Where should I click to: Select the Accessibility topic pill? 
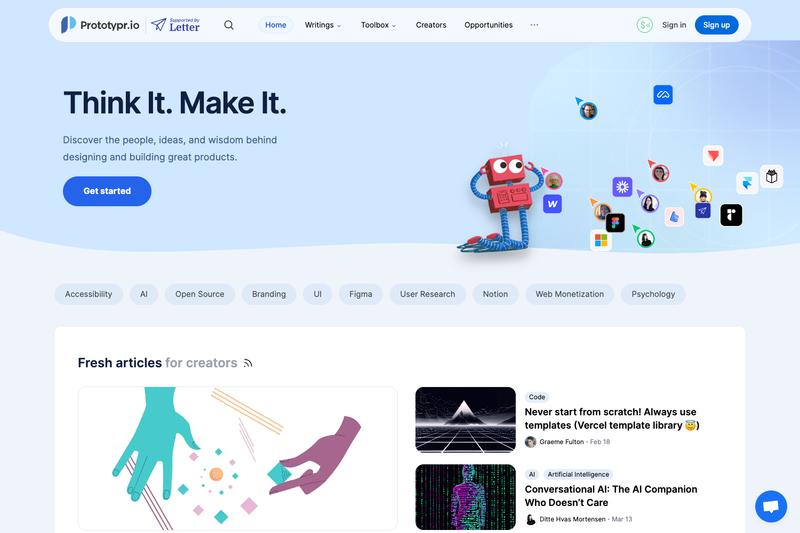coord(89,294)
